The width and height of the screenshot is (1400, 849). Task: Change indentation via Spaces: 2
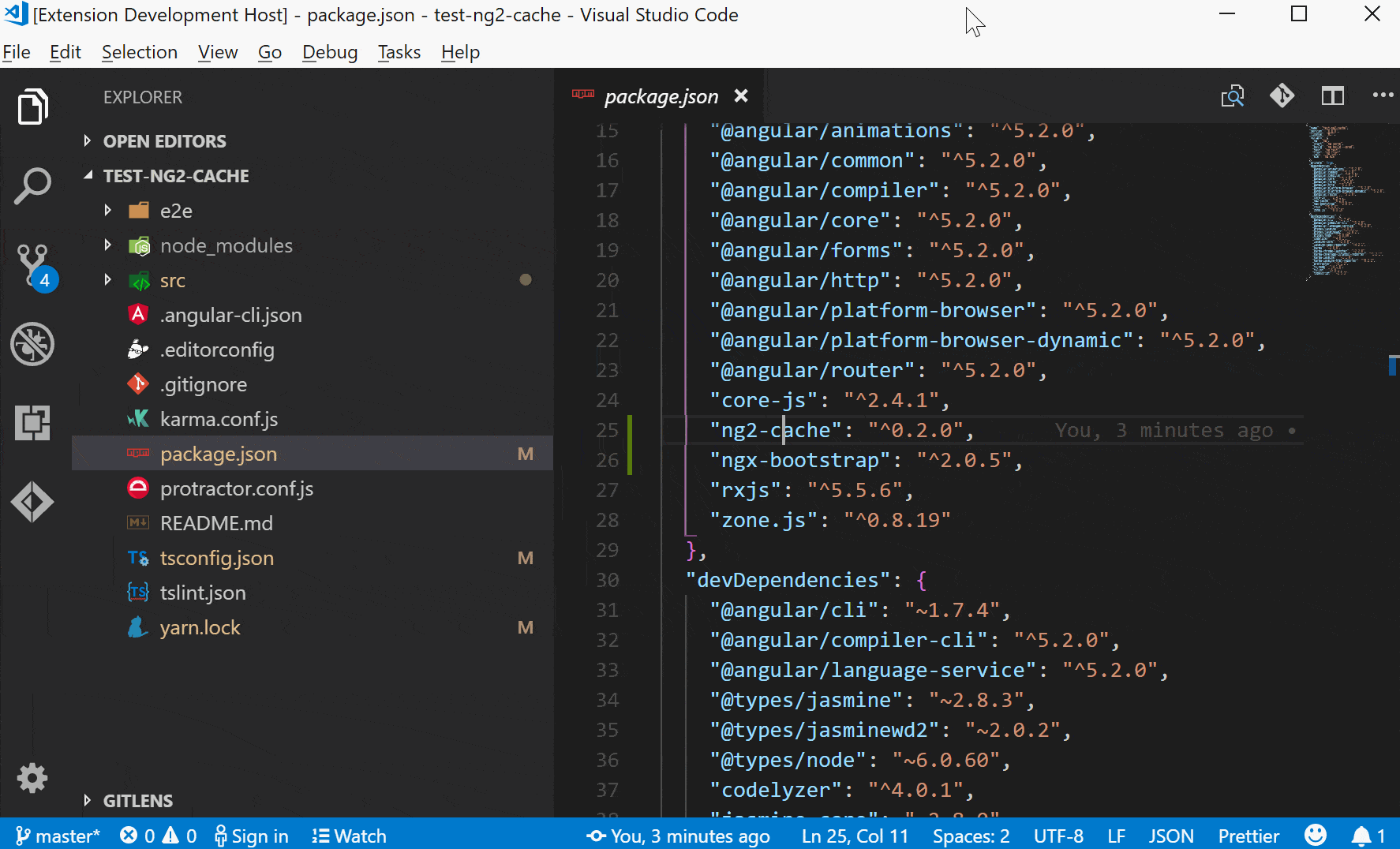[971, 836]
